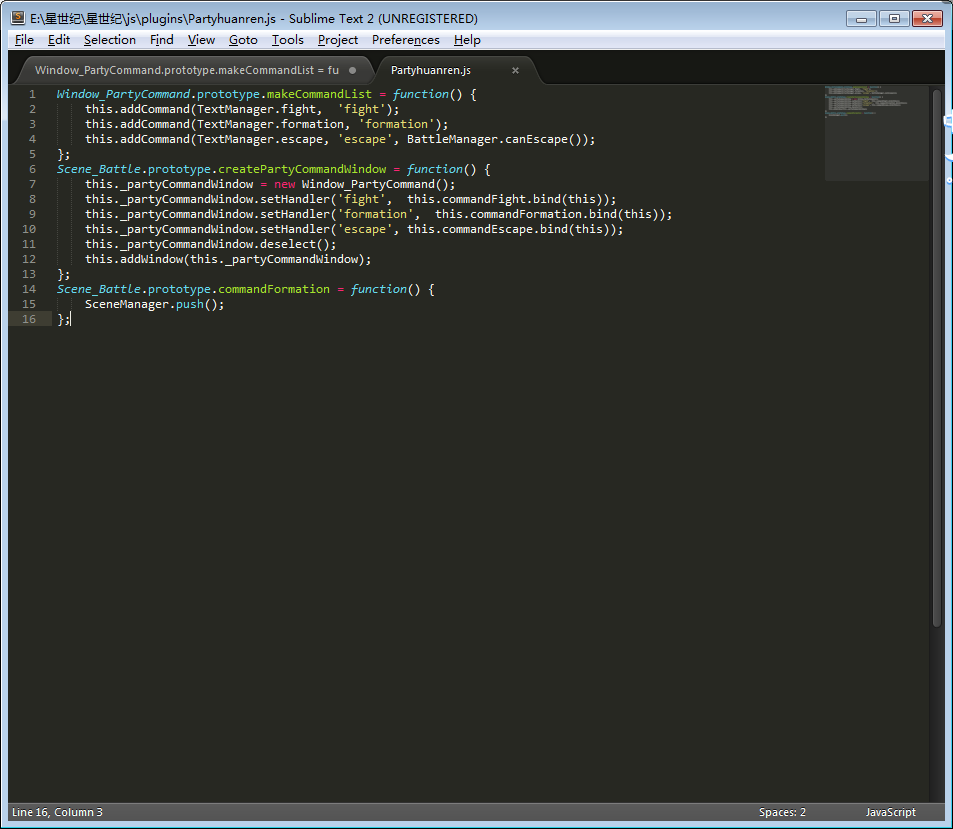Click the code minimap preview
This screenshot has width=953, height=829.
(876, 134)
